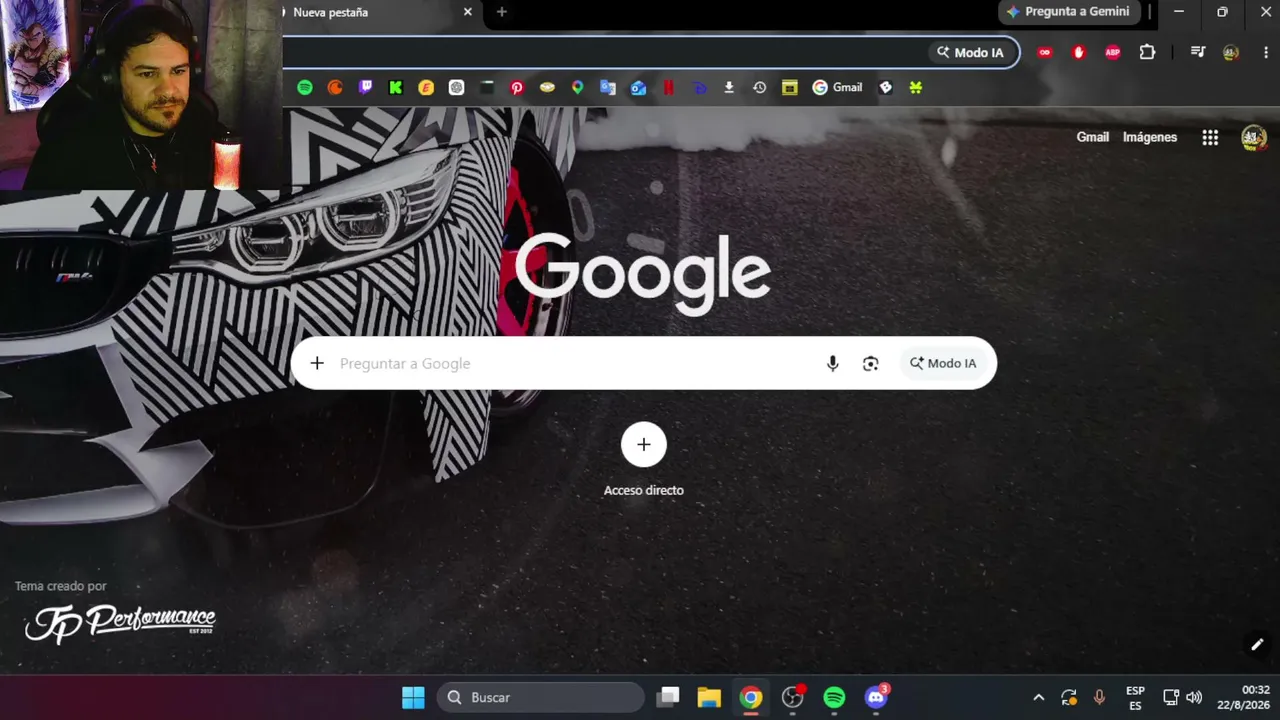Viewport: 1280px width, 720px height.
Task: Open the ESP language selector
Action: tap(1135, 698)
